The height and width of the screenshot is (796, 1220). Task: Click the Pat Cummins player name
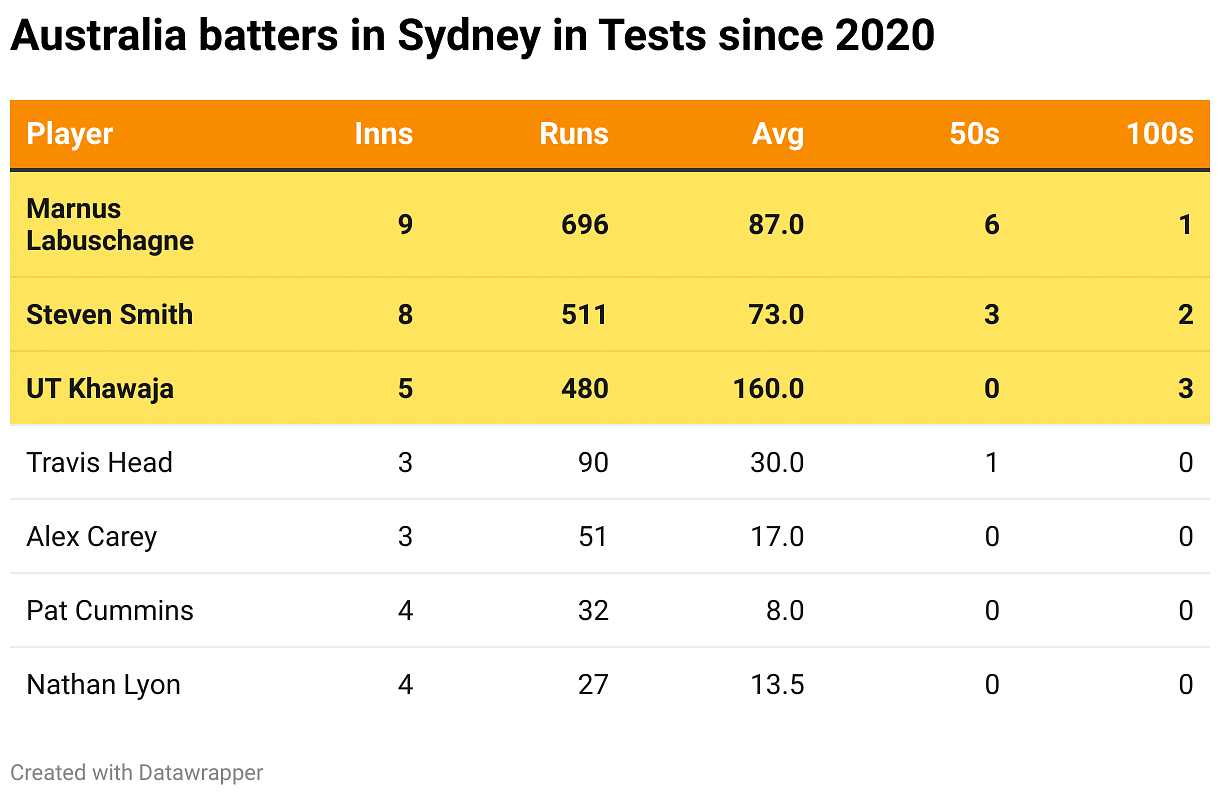tap(110, 610)
